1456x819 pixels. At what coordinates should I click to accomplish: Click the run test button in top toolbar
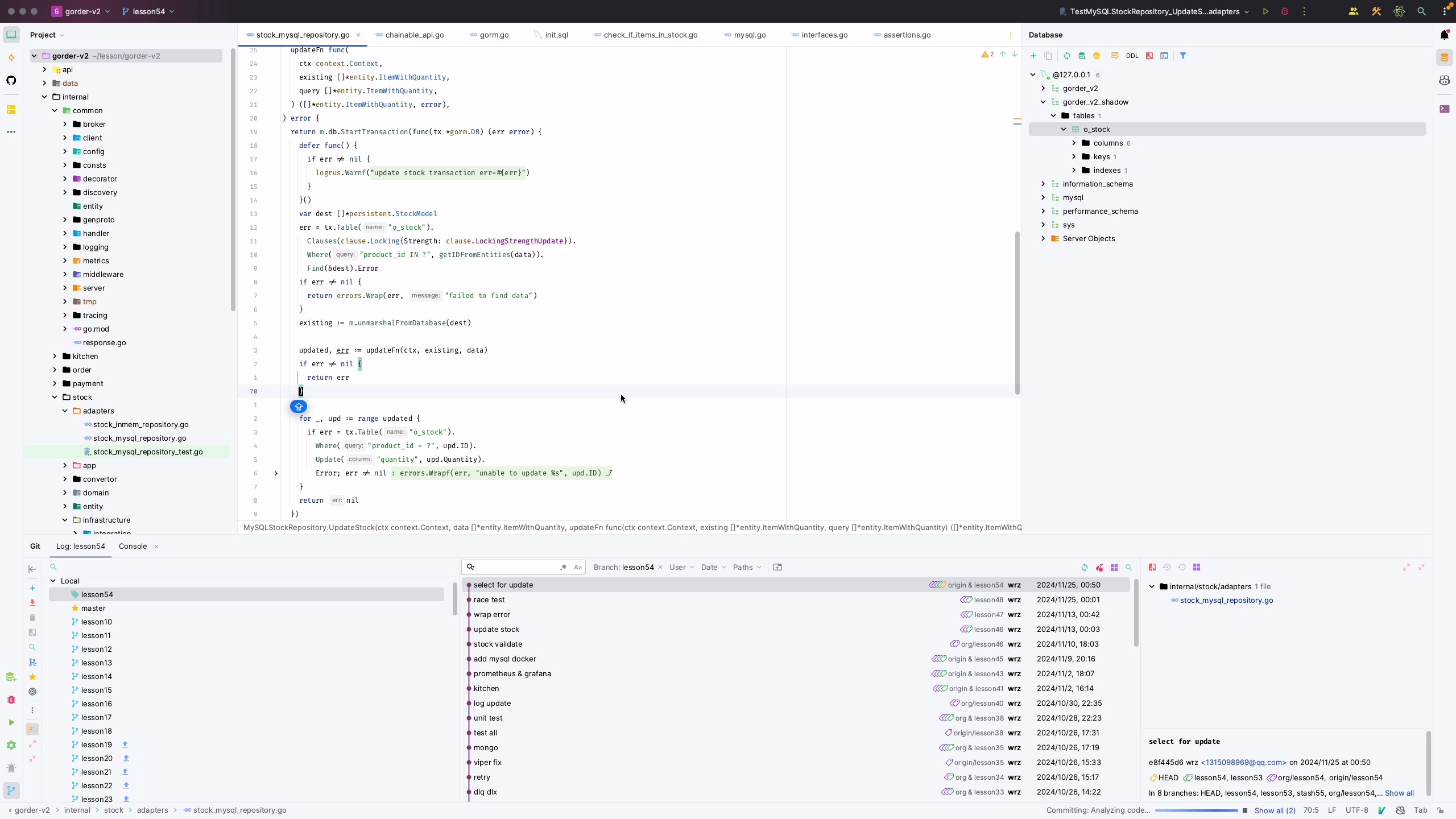click(x=1265, y=11)
